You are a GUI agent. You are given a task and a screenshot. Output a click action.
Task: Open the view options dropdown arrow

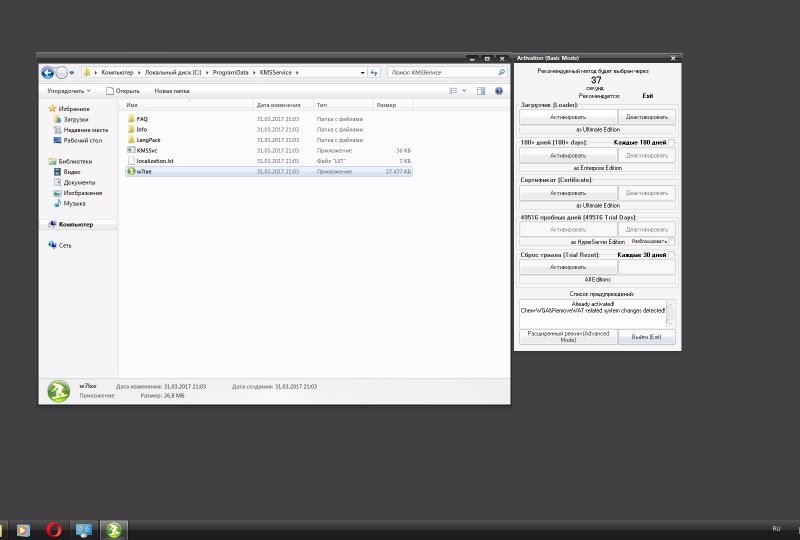click(464, 91)
